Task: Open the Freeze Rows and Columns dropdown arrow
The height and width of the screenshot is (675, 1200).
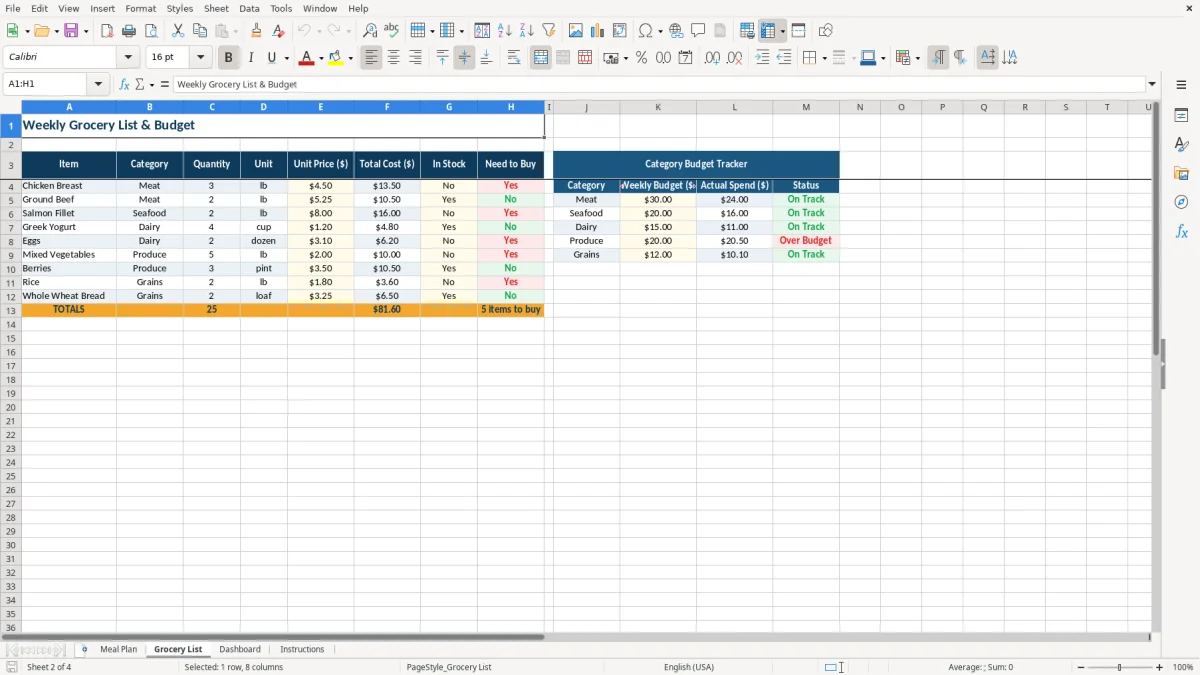Action: coord(783,31)
